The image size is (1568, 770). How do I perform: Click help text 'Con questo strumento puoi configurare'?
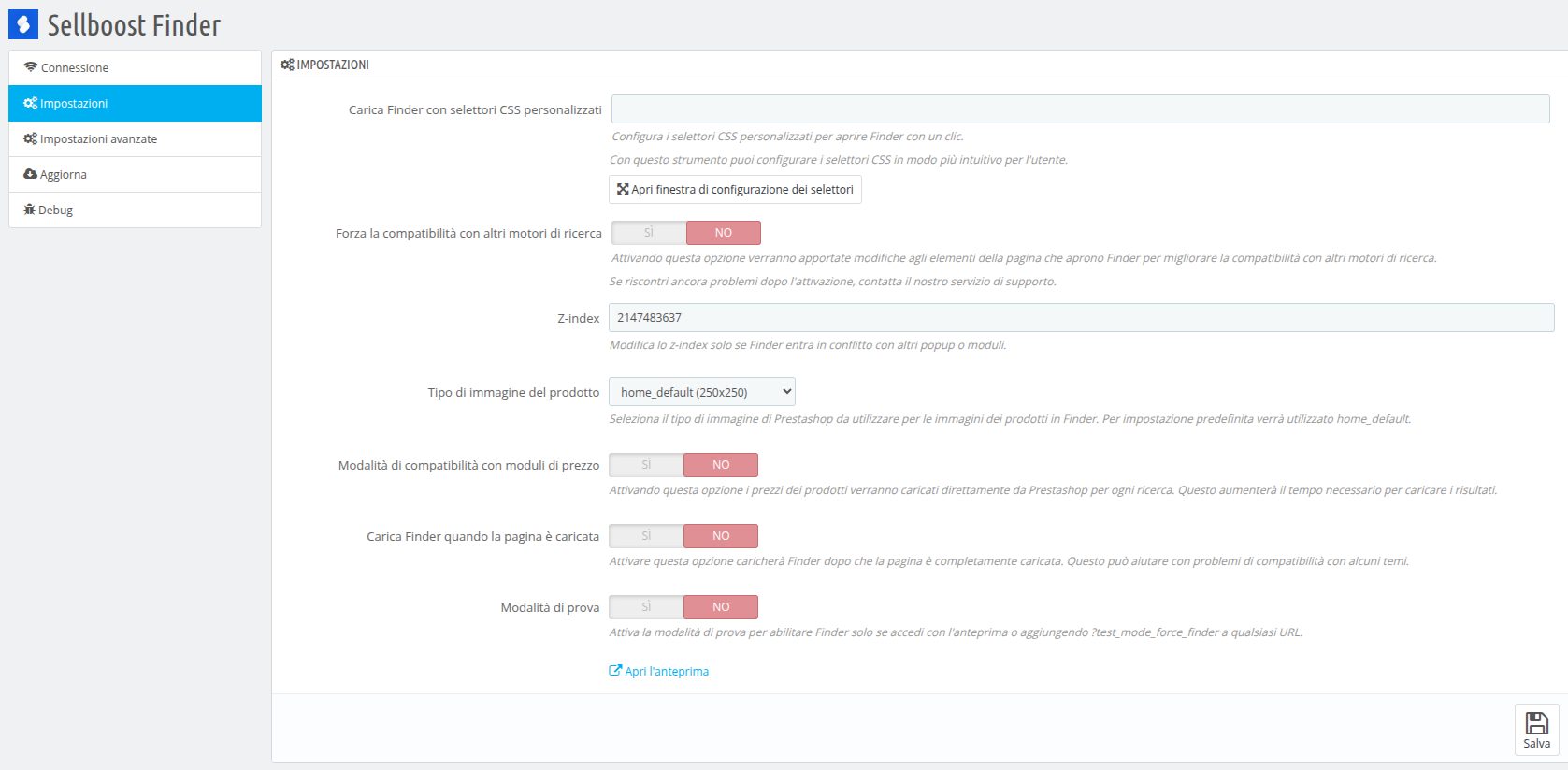point(839,160)
